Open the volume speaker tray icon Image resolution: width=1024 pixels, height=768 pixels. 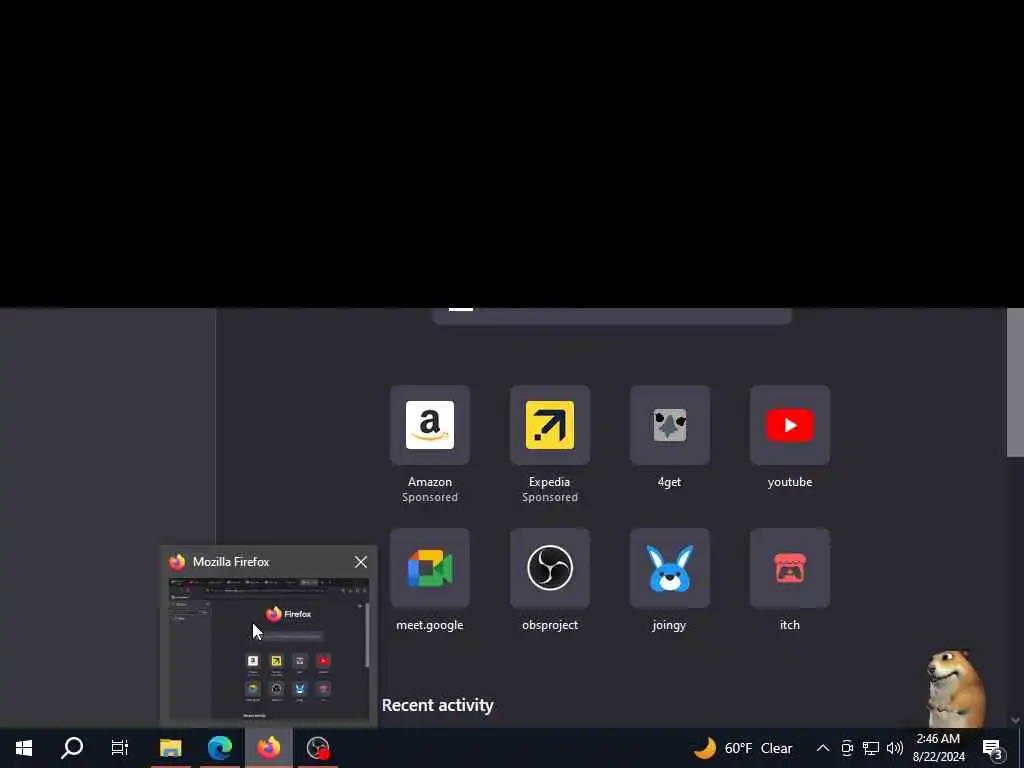[x=895, y=748]
